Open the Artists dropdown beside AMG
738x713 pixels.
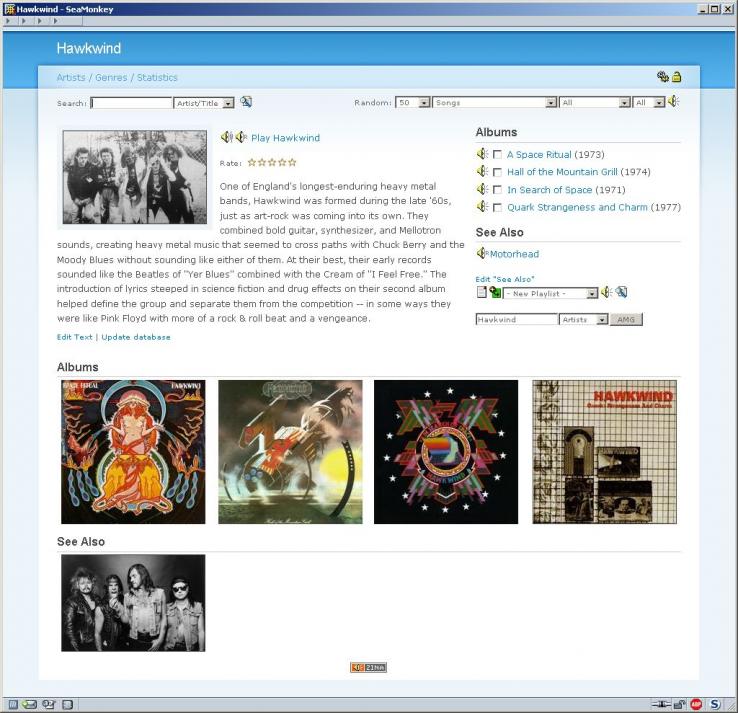click(x=584, y=320)
